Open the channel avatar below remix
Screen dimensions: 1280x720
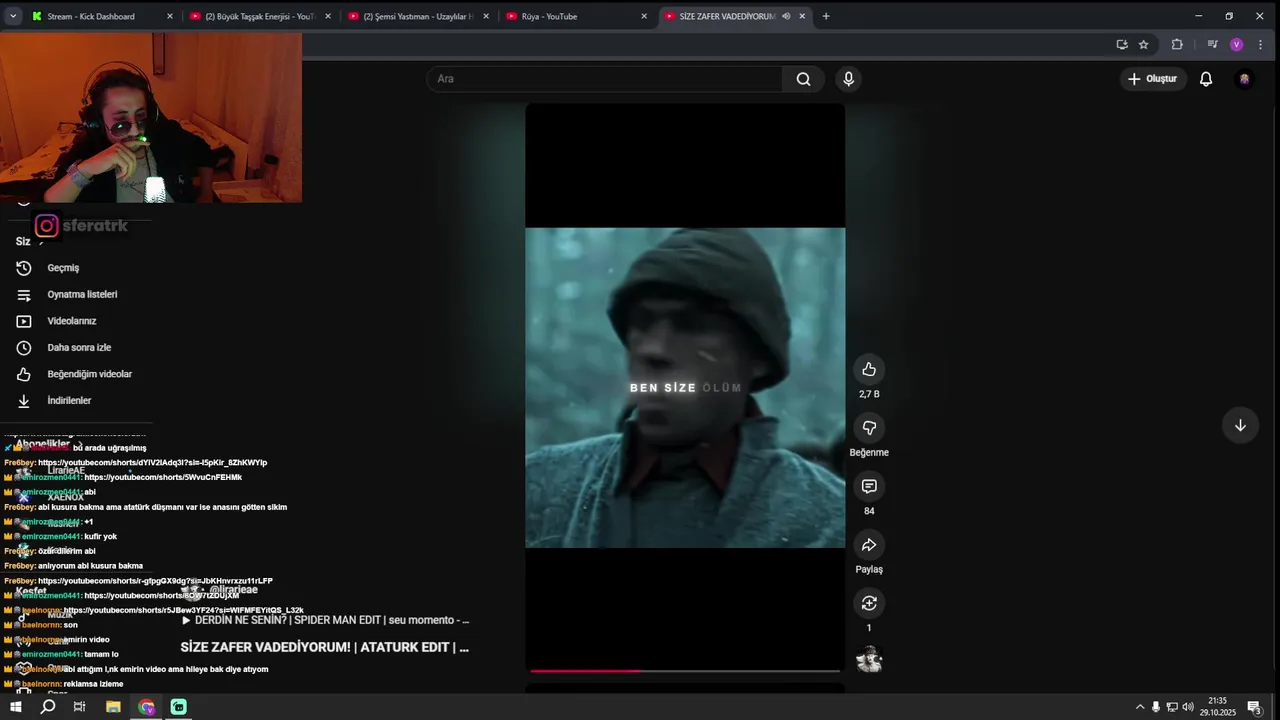(x=869, y=659)
